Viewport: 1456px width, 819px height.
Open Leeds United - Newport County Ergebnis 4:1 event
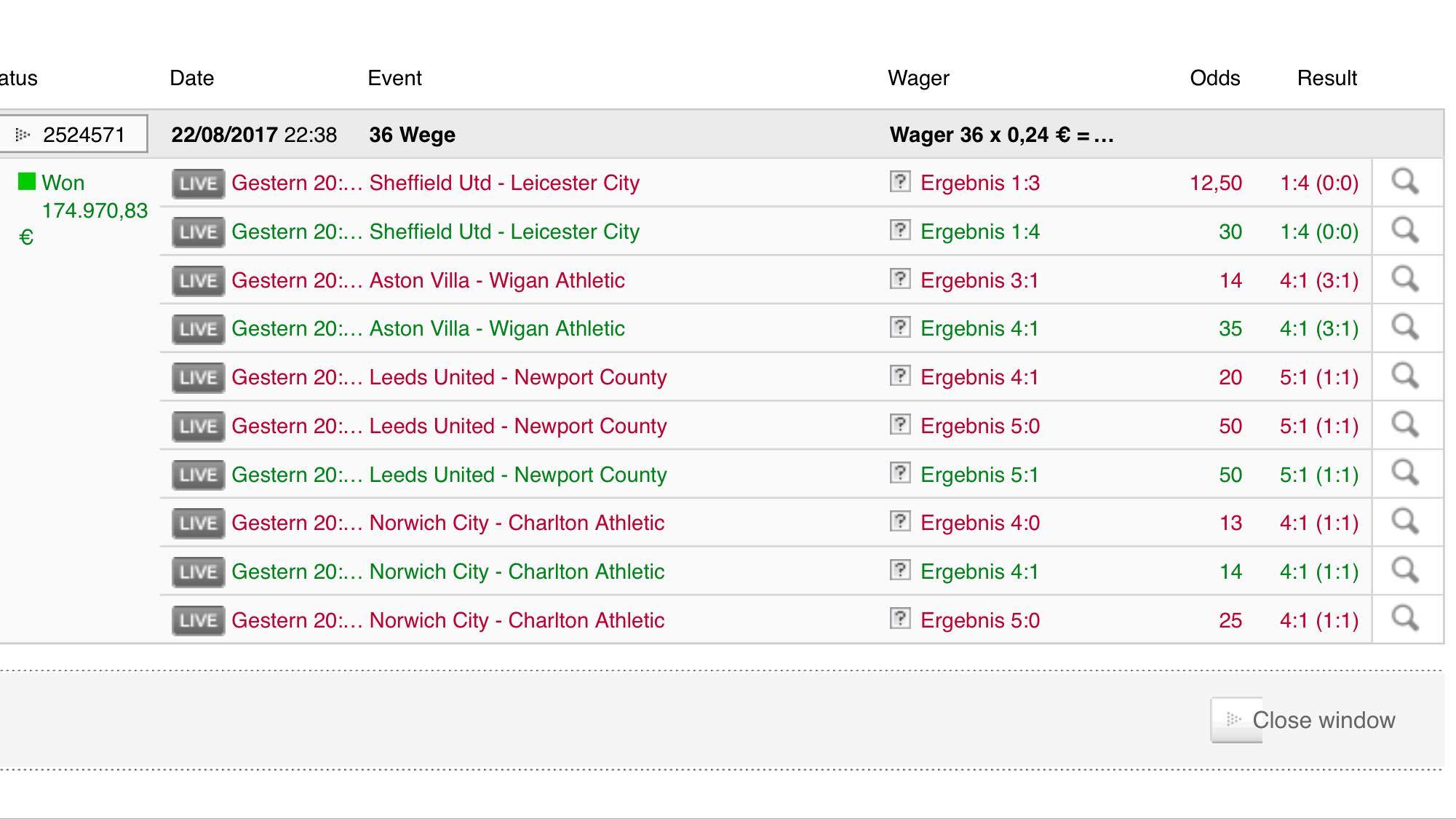point(517,377)
